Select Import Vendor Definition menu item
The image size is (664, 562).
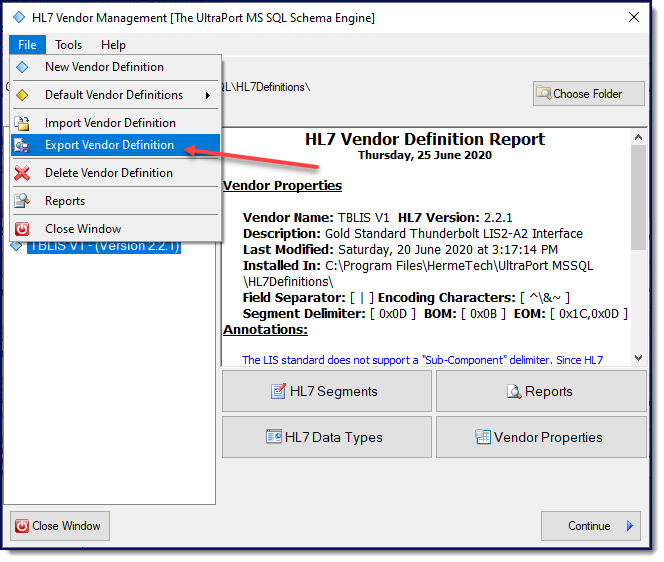pos(116,123)
